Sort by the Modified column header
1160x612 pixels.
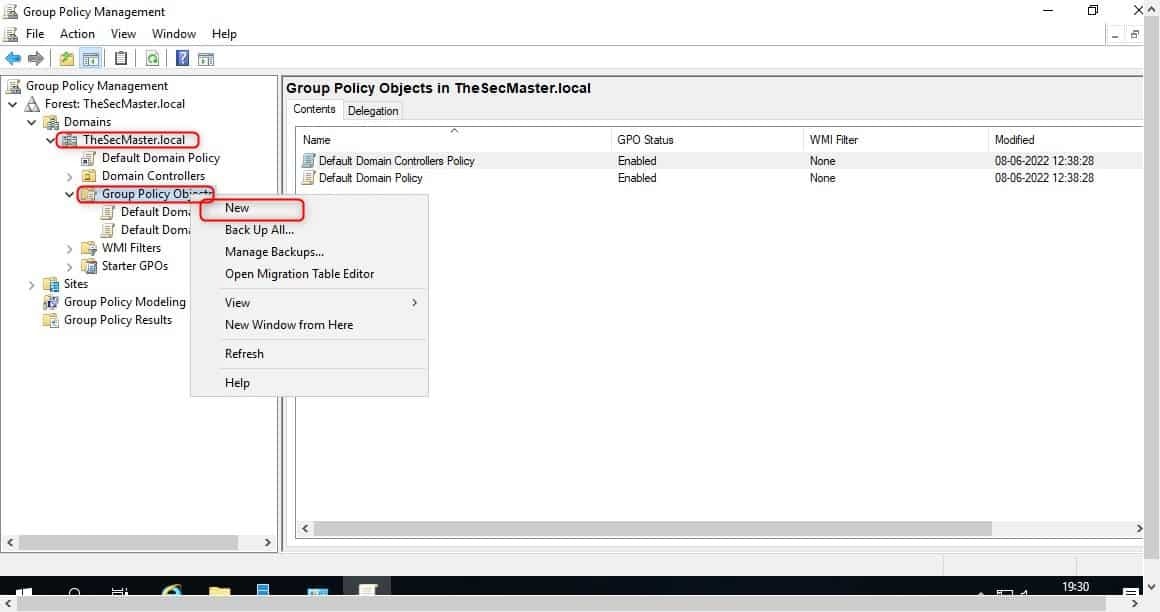tap(1065, 140)
